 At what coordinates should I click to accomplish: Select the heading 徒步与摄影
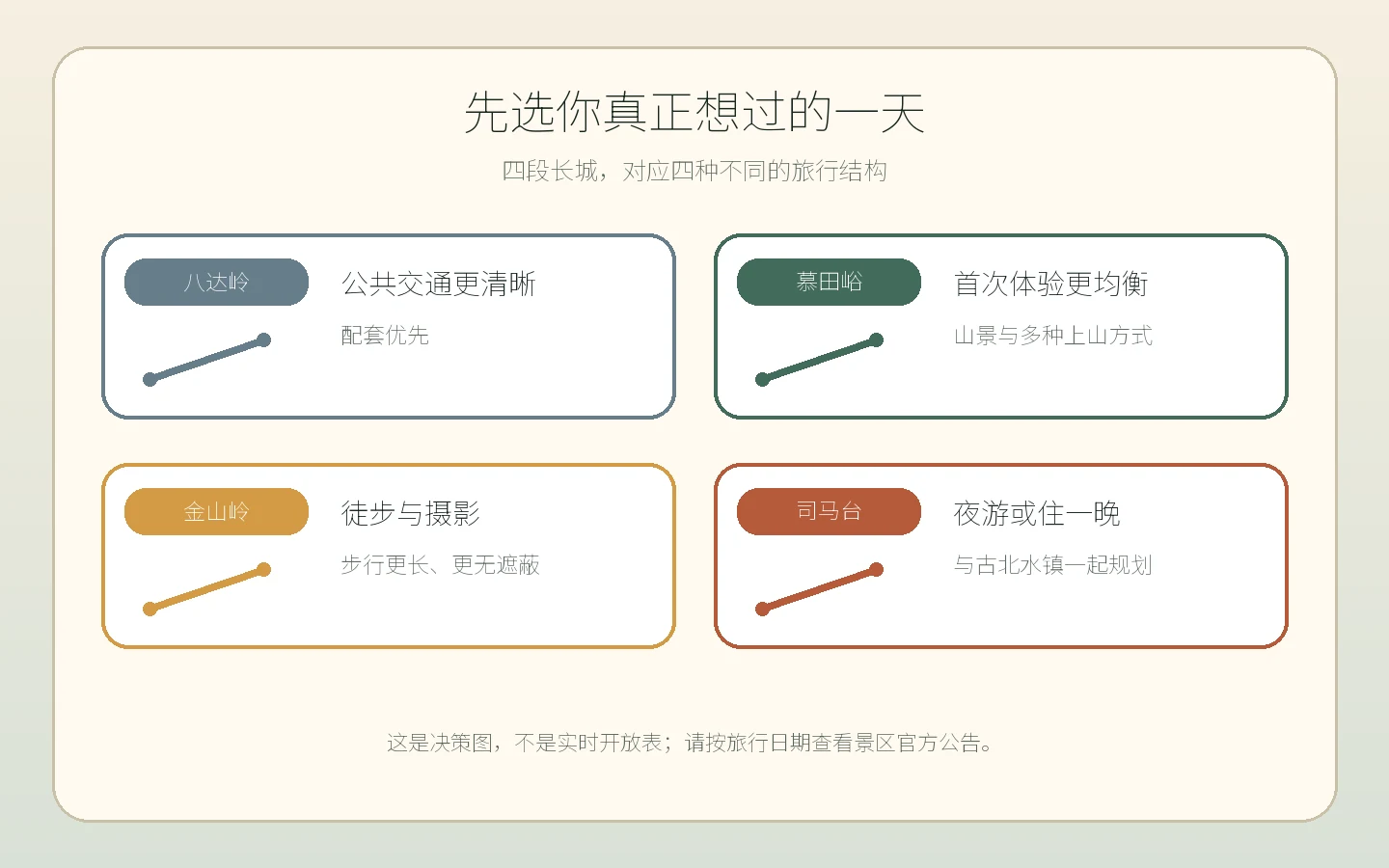click(x=411, y=513)
